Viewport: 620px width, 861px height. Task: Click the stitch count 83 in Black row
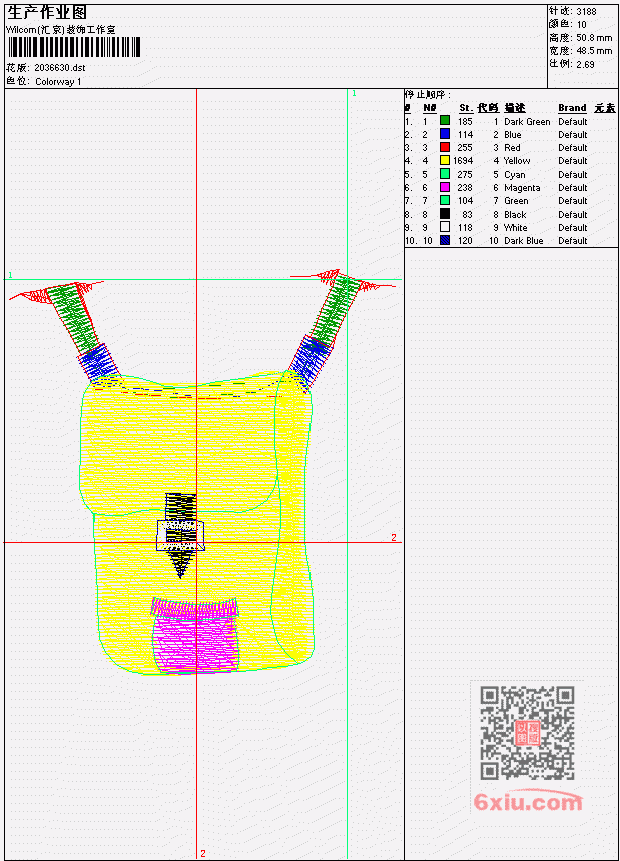467,215
